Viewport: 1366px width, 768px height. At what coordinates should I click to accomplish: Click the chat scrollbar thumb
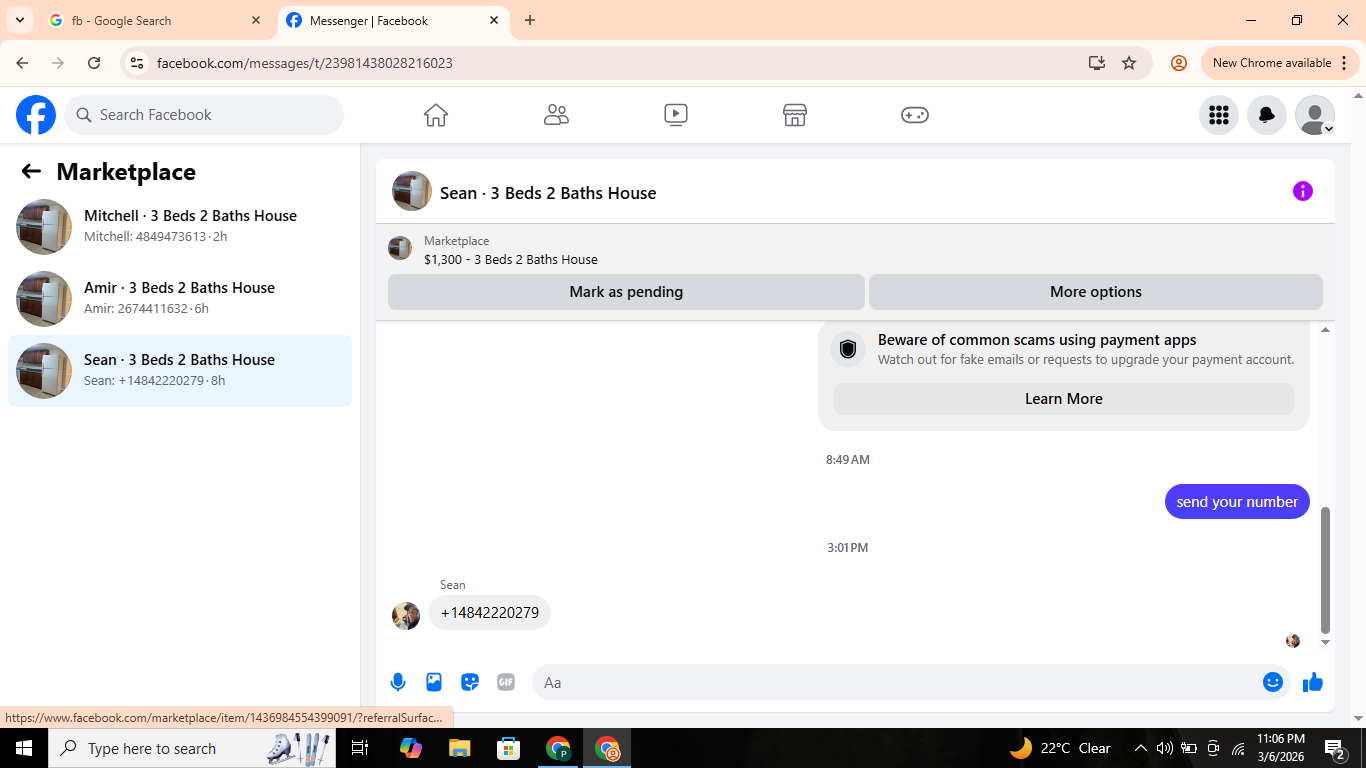click(1326, 570)
